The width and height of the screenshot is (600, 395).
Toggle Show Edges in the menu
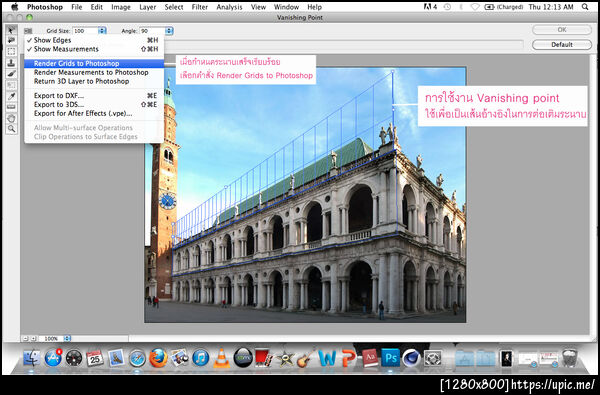[94, 40]
